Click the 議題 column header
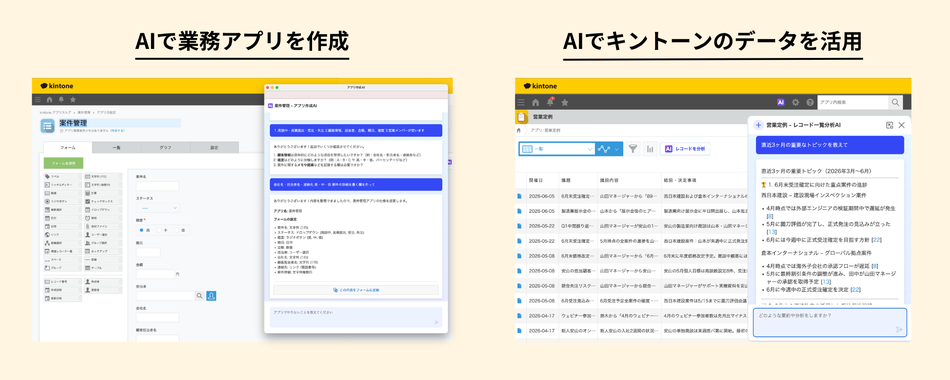The width and height of the screenshot is (950, 380). (577, 181)
